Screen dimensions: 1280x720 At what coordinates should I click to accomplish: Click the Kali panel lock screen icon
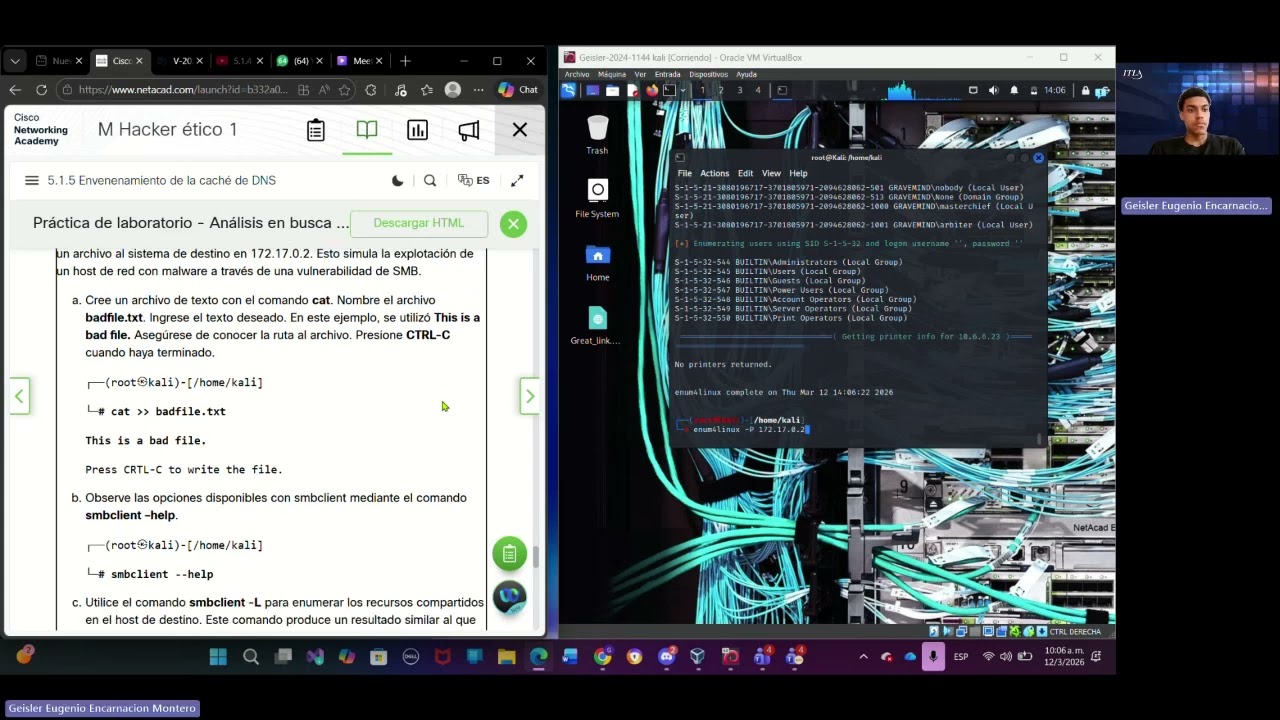point(1084,90)
